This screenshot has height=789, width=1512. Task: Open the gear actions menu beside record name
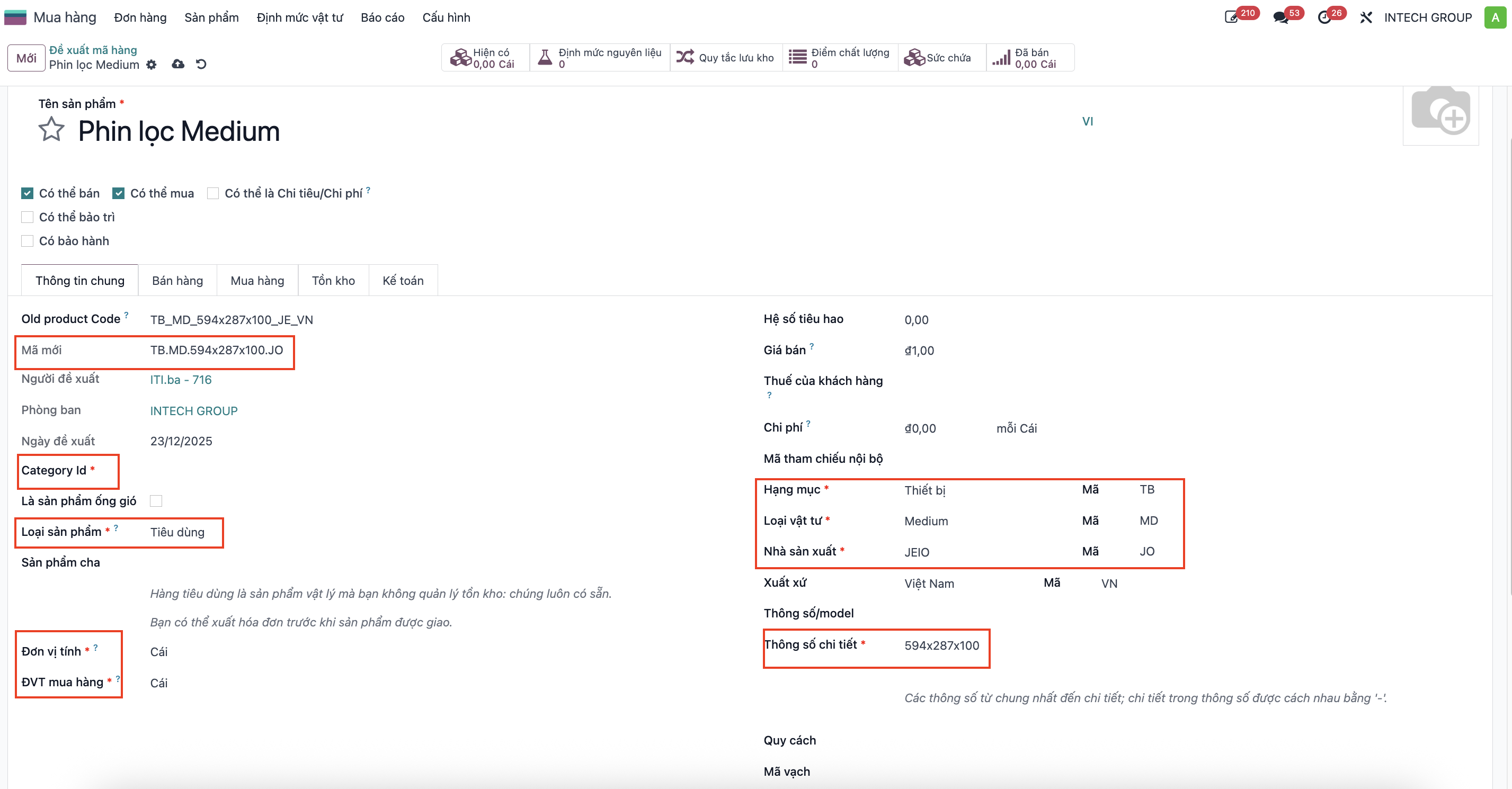tap(152, 65)
